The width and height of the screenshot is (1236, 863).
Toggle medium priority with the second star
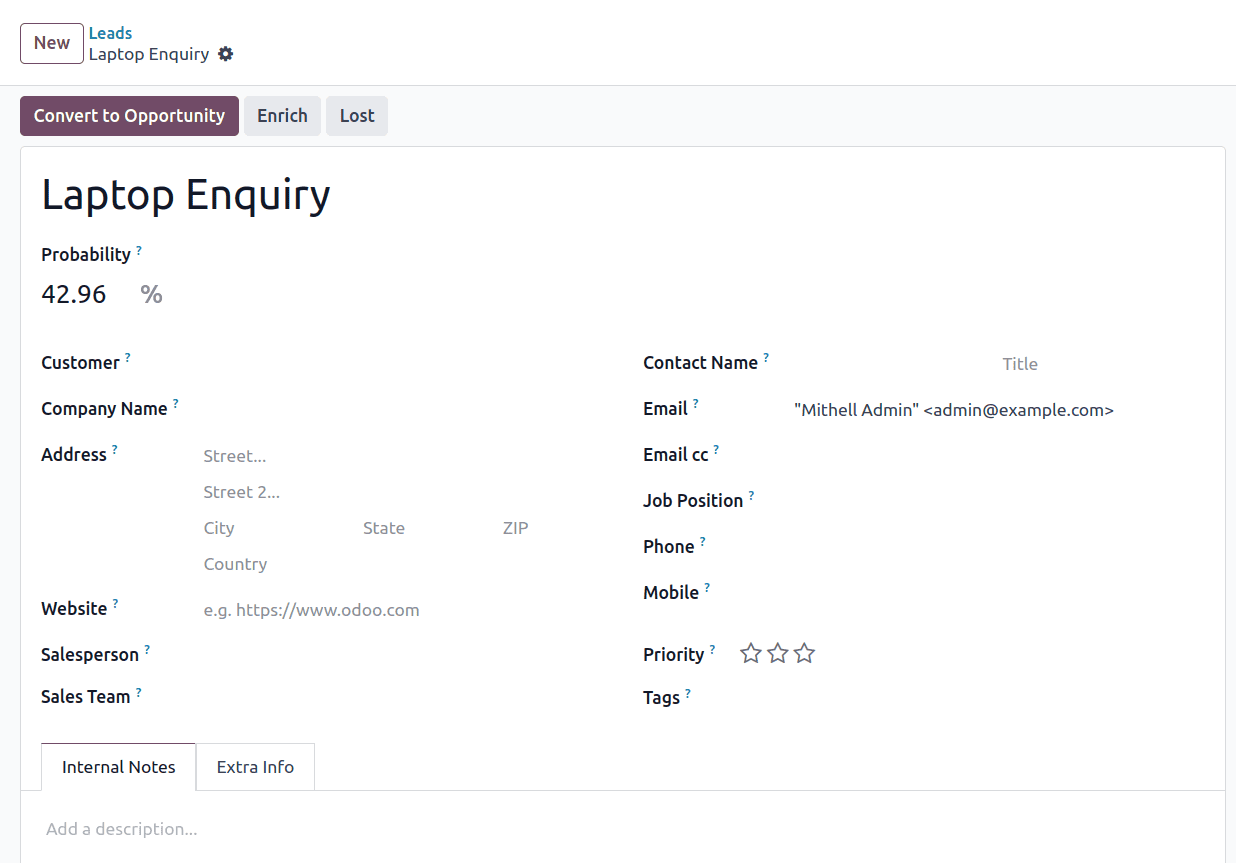pos(778,653)
